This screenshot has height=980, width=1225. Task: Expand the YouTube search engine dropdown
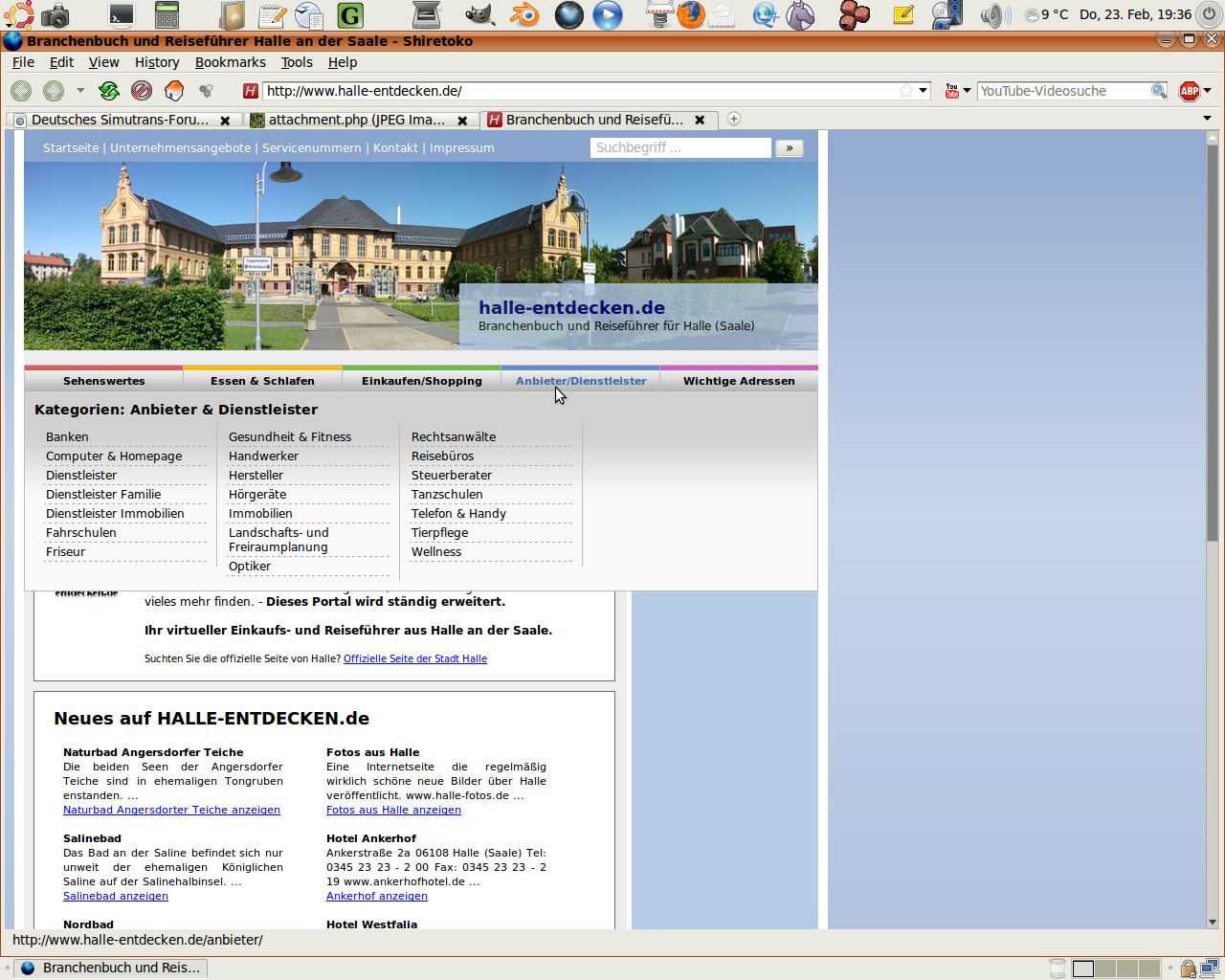click(x=967, y=91)
